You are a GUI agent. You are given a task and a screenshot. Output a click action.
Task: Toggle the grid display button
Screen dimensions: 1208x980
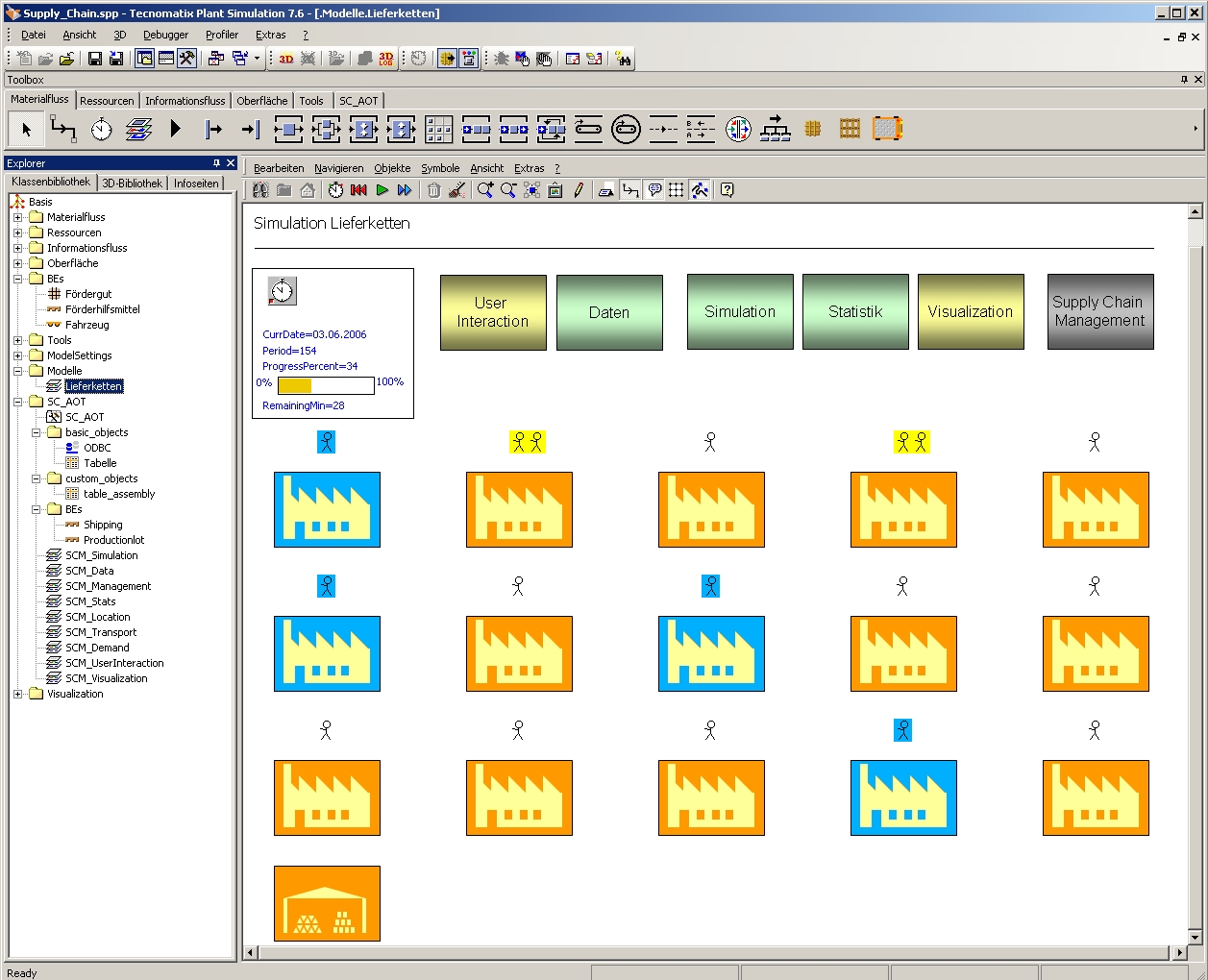[677, 190]
